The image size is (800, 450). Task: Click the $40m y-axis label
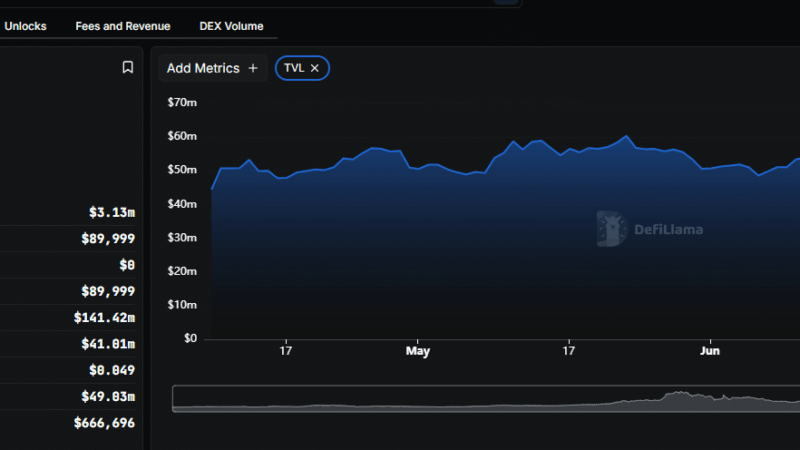[182, 204]
